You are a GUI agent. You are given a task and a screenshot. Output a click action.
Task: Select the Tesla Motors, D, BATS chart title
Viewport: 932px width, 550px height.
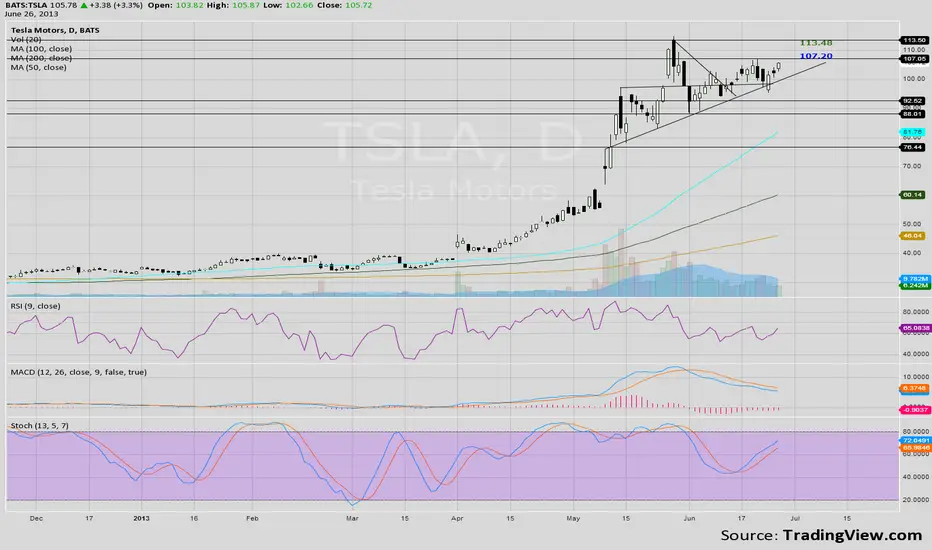pos(55,30)
